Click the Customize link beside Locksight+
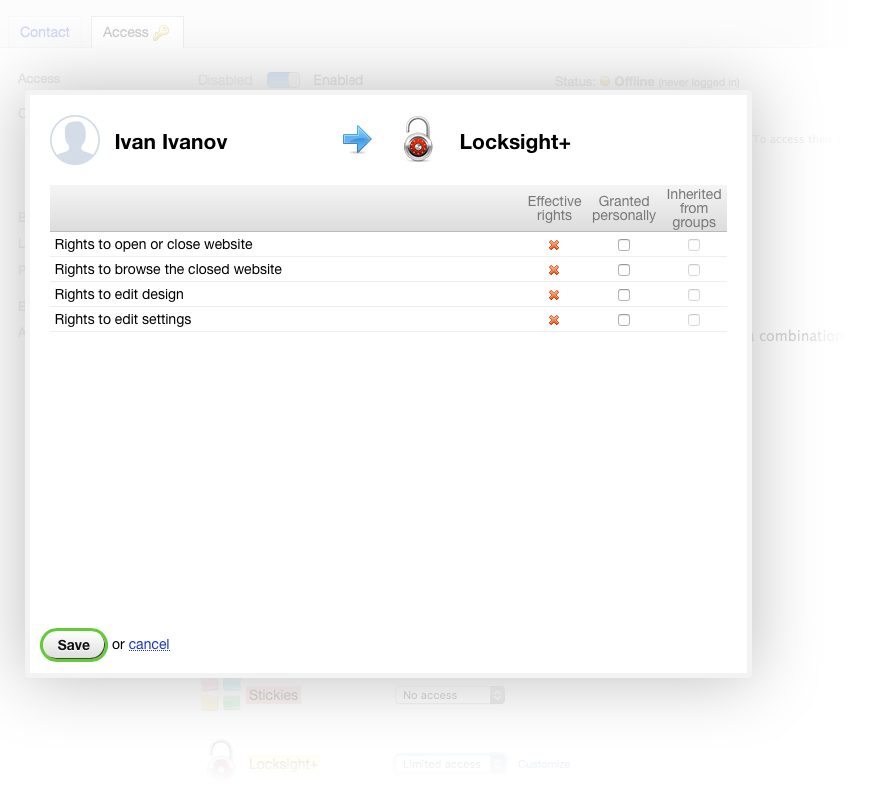This screenshot has height=800, width=887. click(x=544, y=764)
